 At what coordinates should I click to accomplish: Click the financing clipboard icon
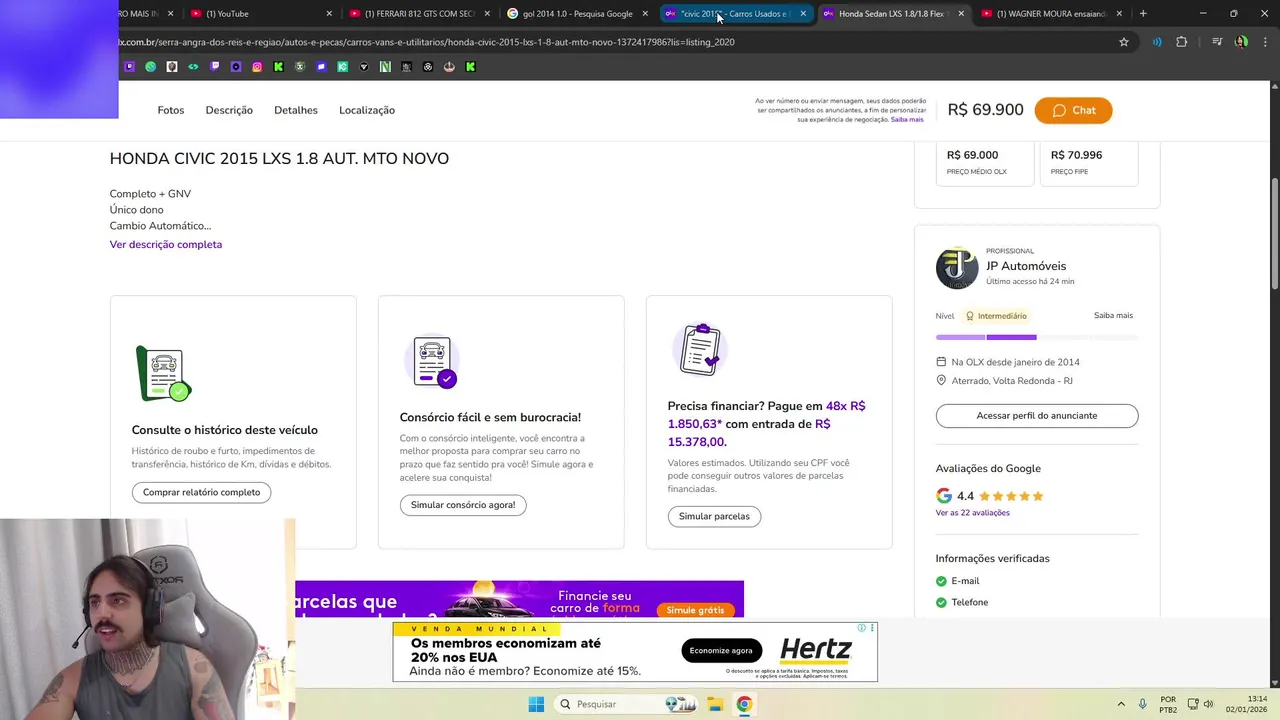pos(700,349)
